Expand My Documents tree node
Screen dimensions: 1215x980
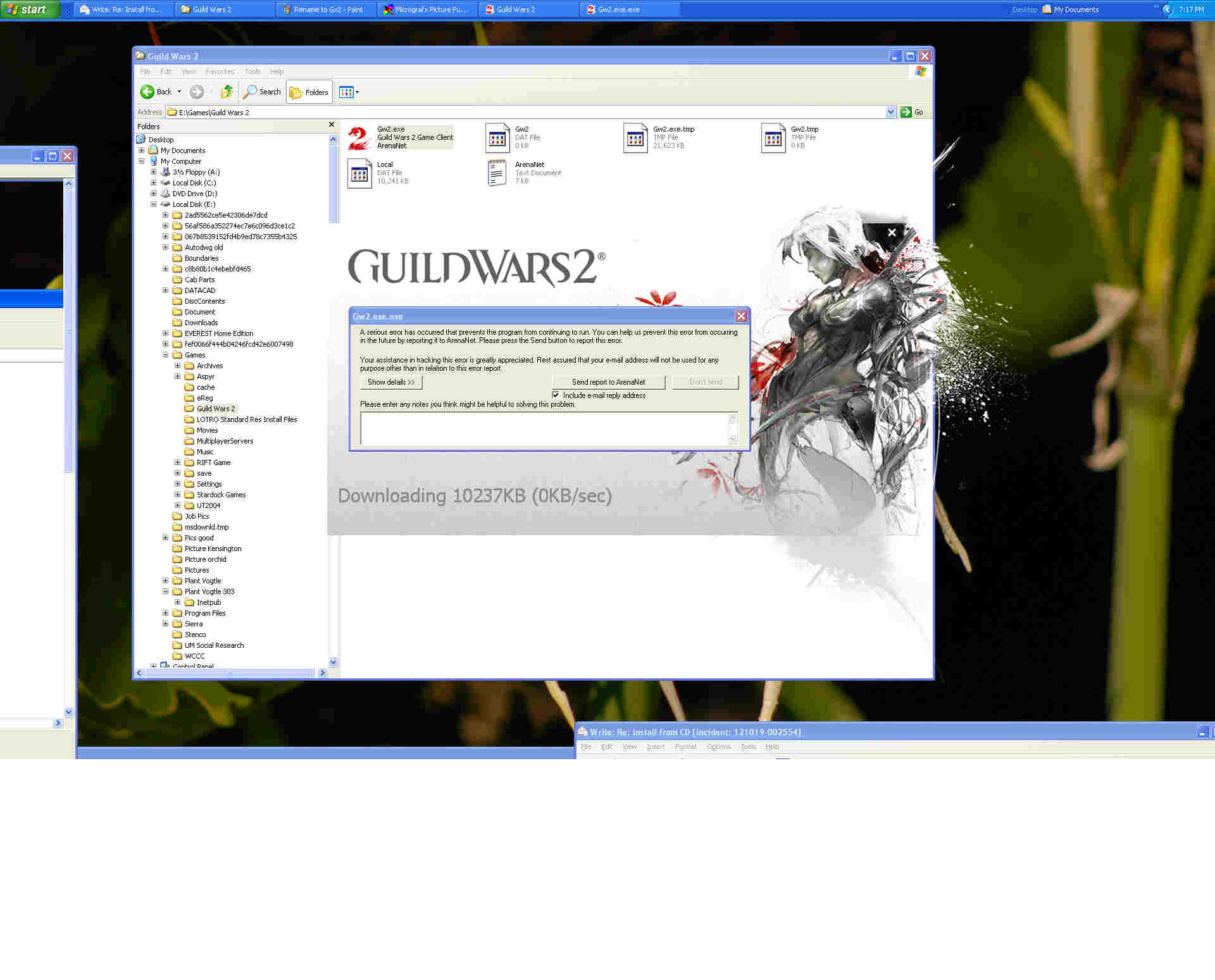[x=142, y=151]
